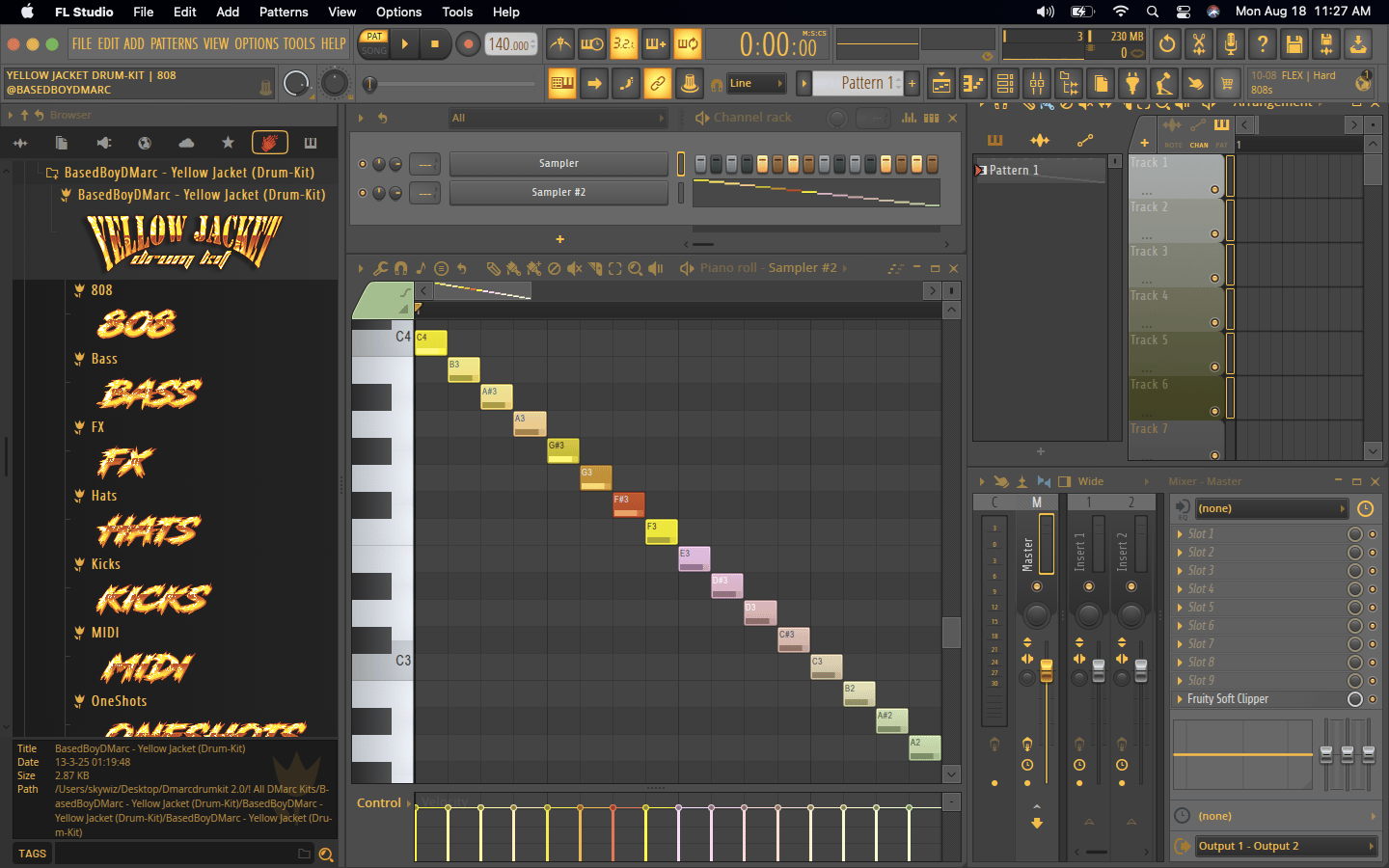Open the graph editor in Channel rack

point(909,118)
